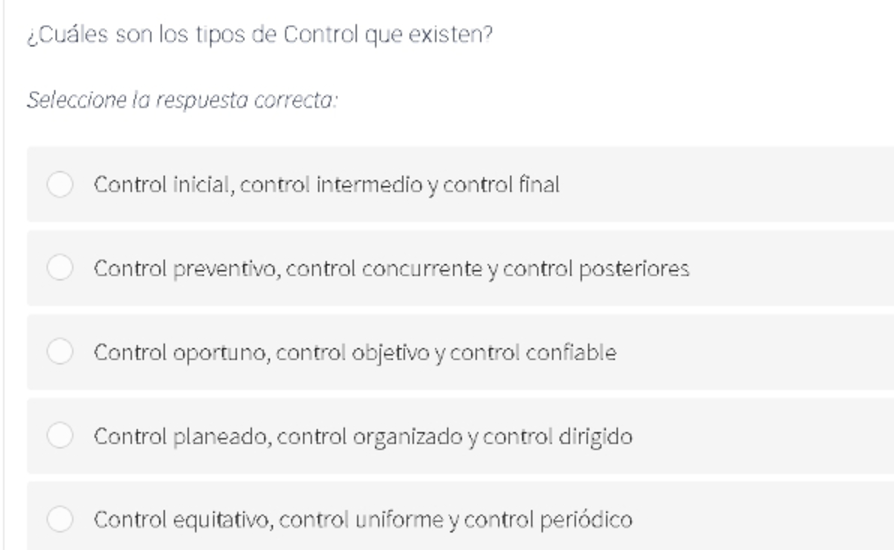Click the answer text 'Control inicial, control intermedio y control final'
This screenshot has height=550, width=894.
click(327, 185)
